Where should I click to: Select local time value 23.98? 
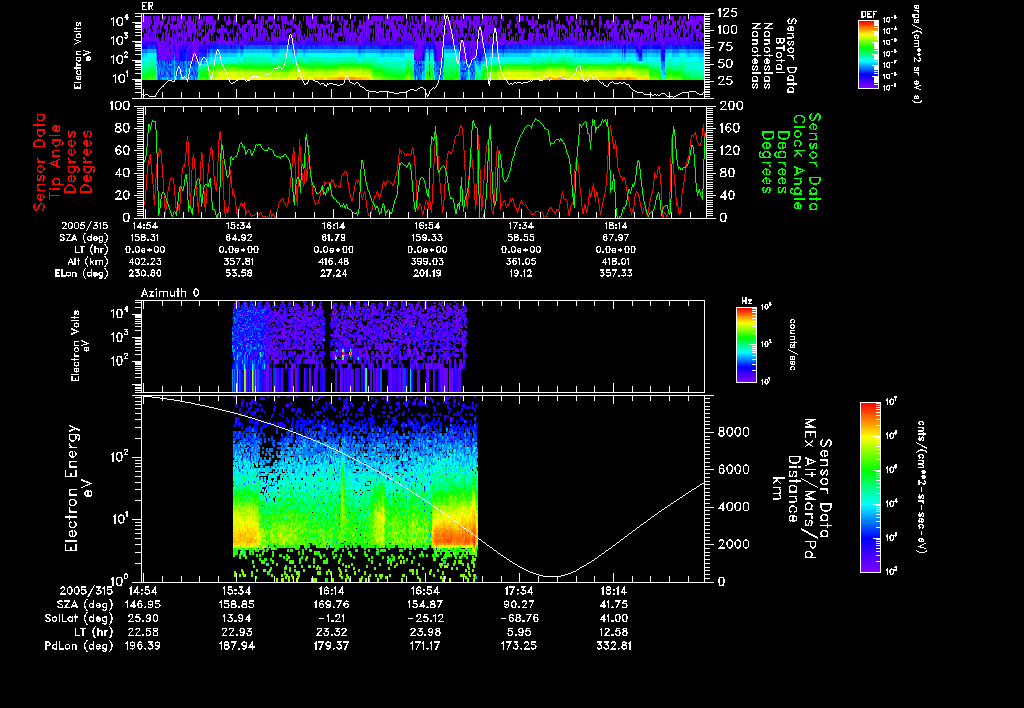pyautogui.click(x=426, y=632)
